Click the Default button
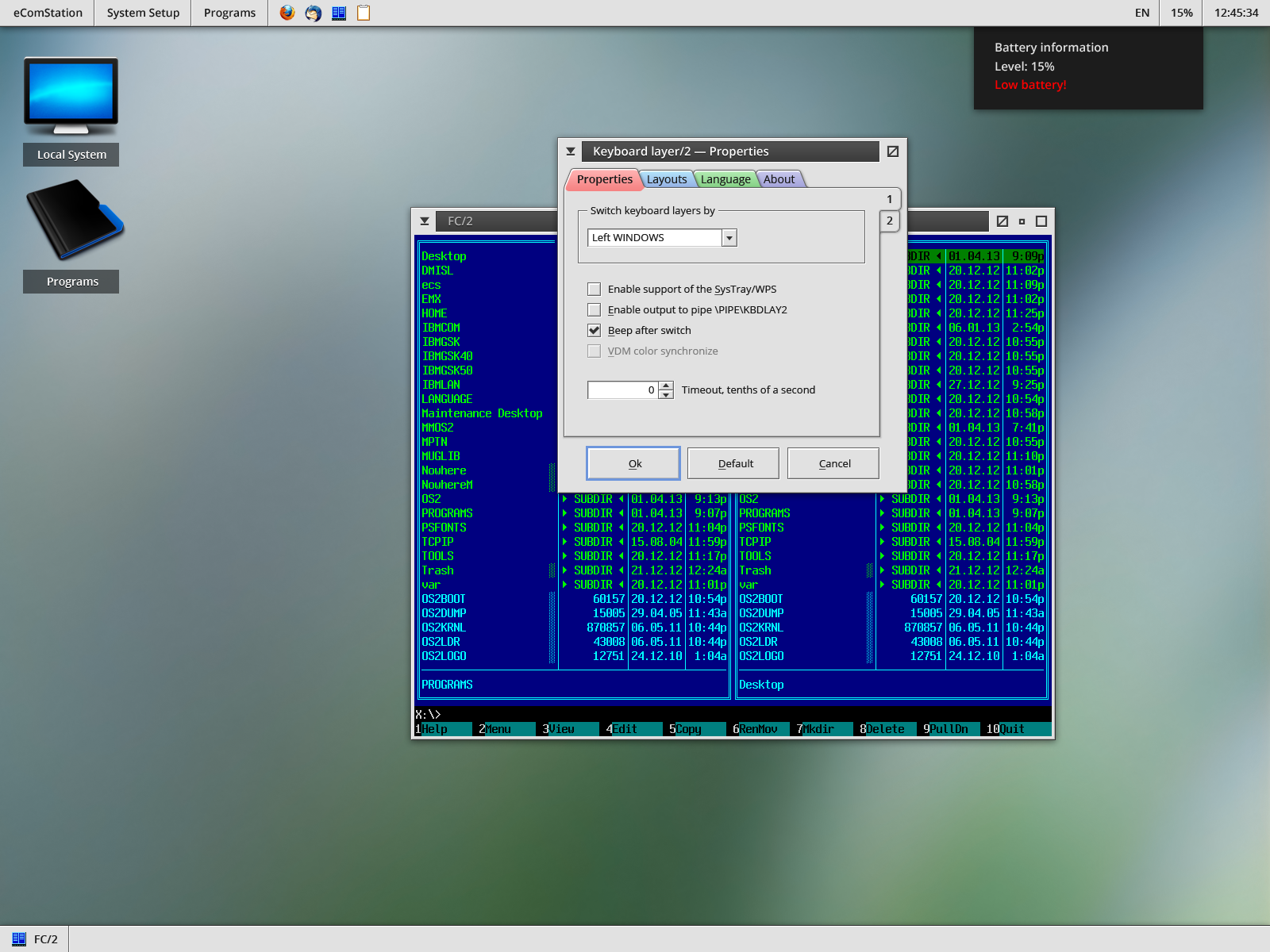Viewport: 1270px width, 952px height. tap(733, 463)
